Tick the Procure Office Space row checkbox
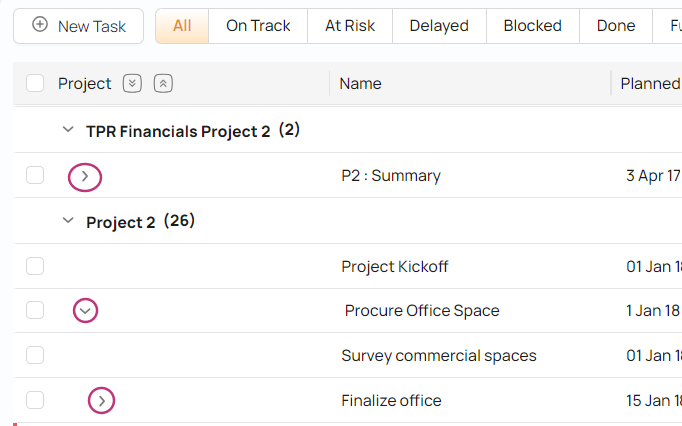Screen dimensions: 682x426 click(x=35, y=311)
